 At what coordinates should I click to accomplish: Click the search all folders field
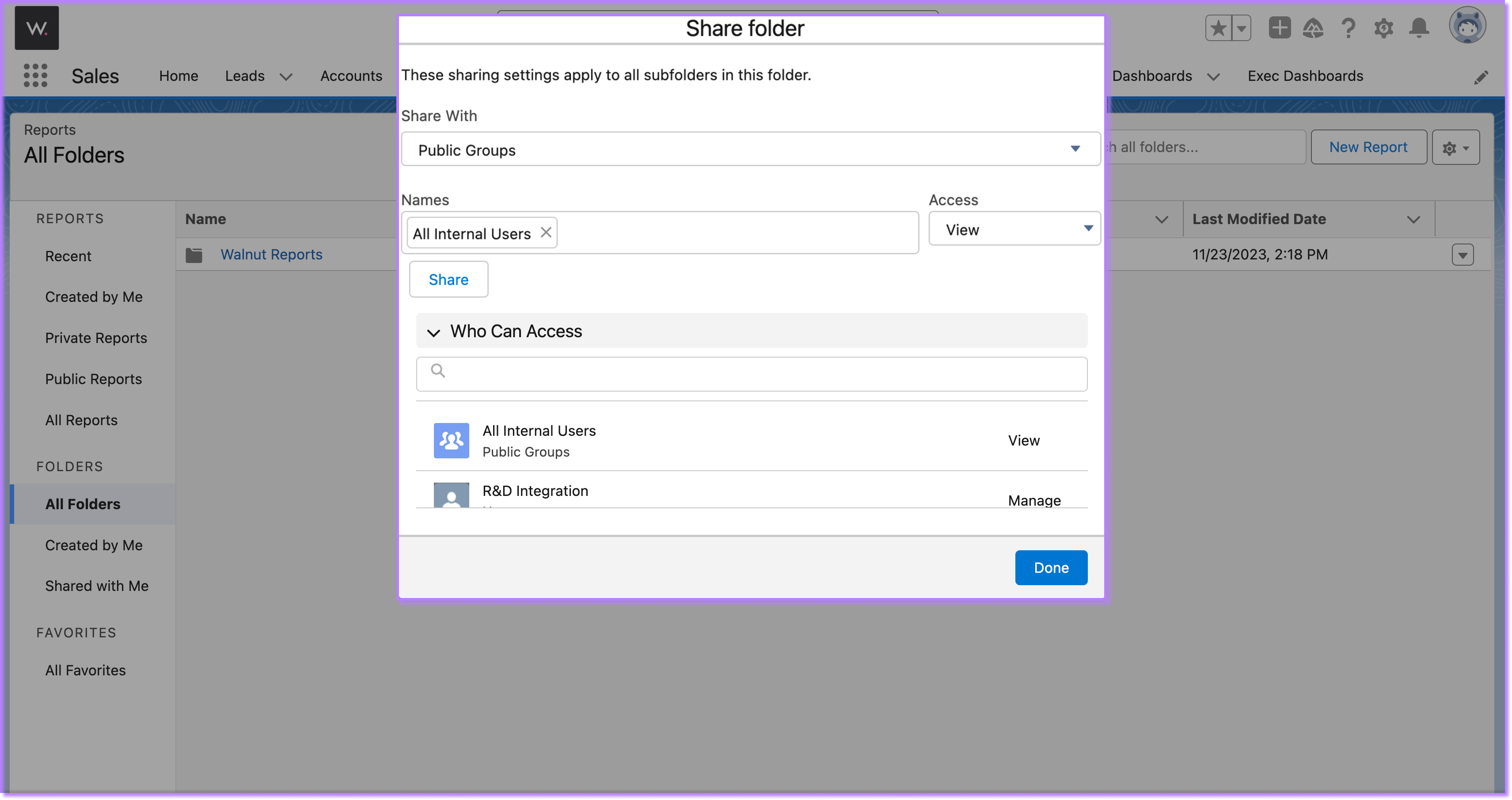1205,147
